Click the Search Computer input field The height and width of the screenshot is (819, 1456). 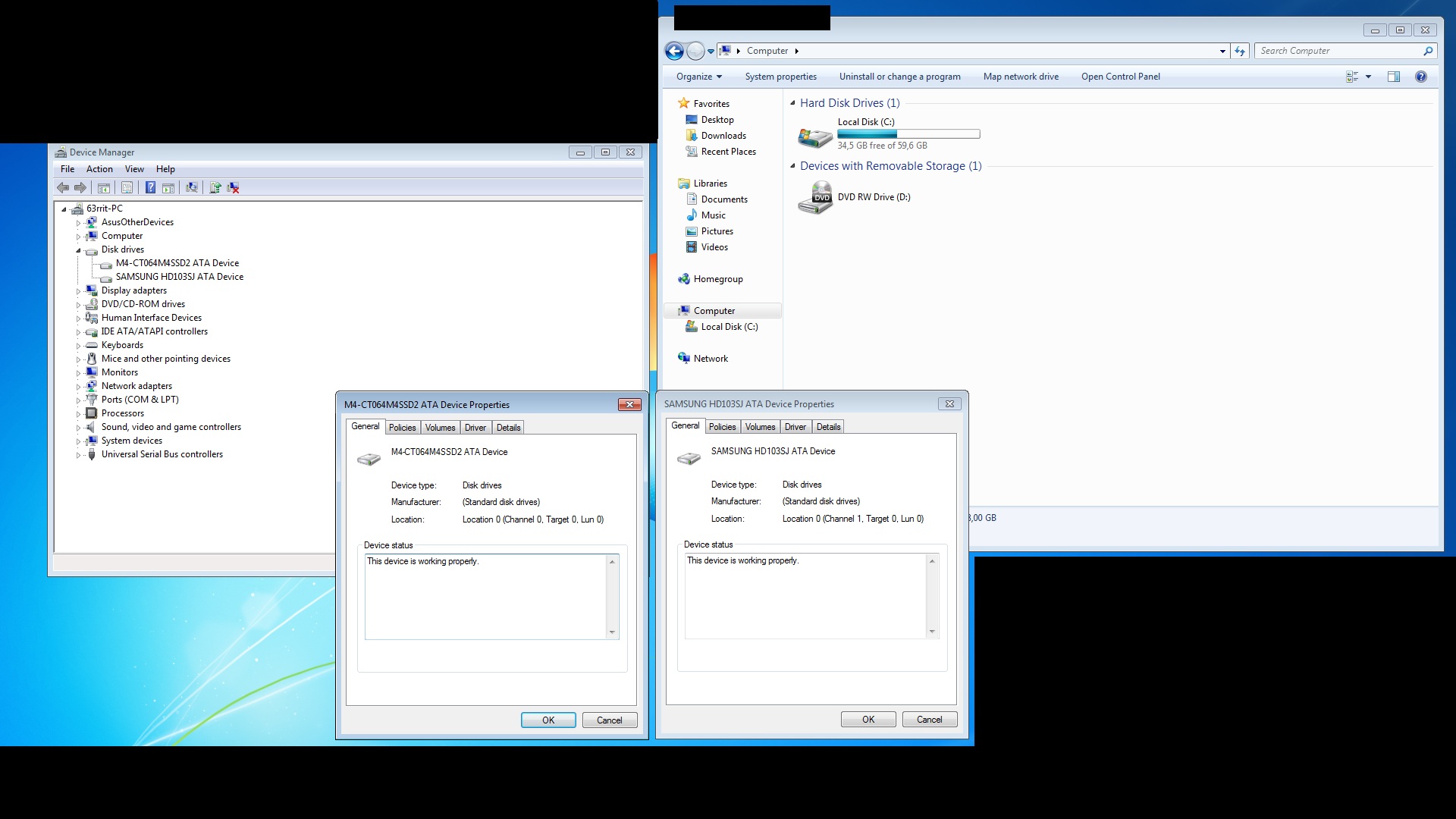click(1338, 51)
